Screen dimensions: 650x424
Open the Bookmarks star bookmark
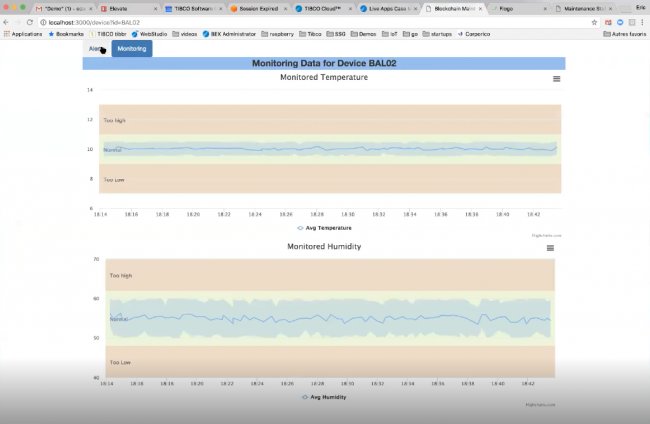(x=66, y=34)
